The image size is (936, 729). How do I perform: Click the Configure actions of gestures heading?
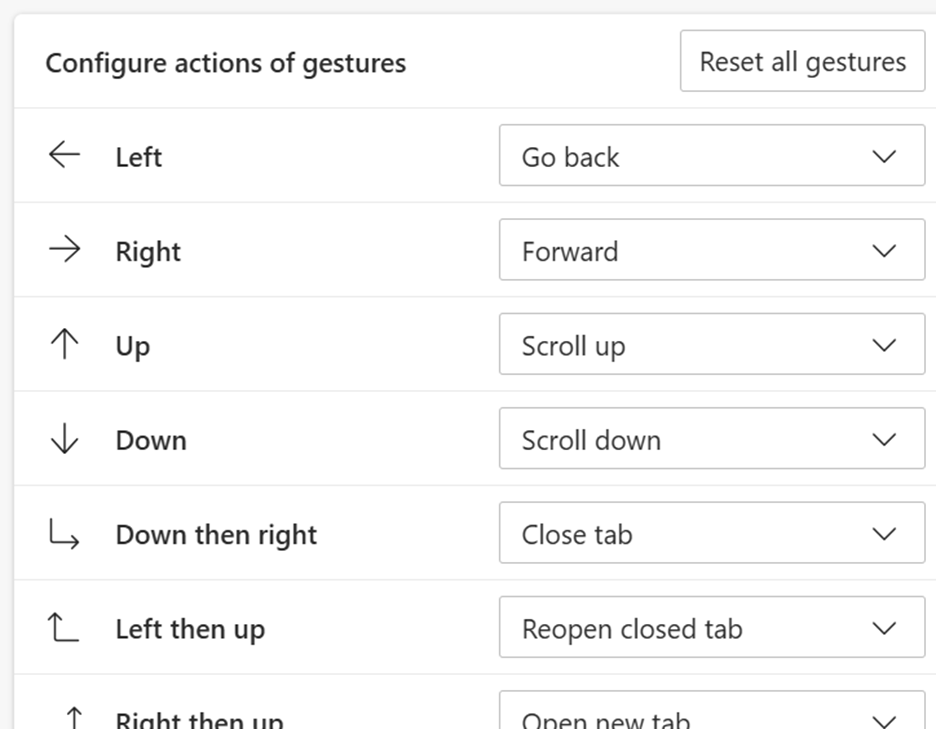[x=226, y=63]
